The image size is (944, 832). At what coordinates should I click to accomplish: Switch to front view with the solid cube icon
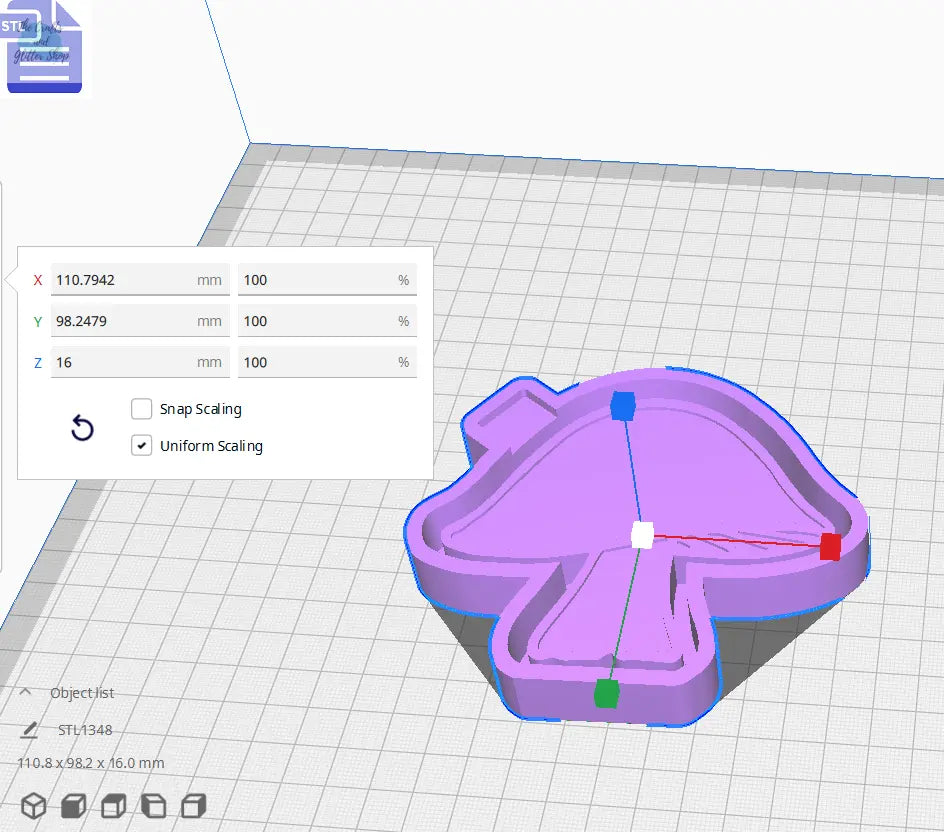[x=73, y=805]
